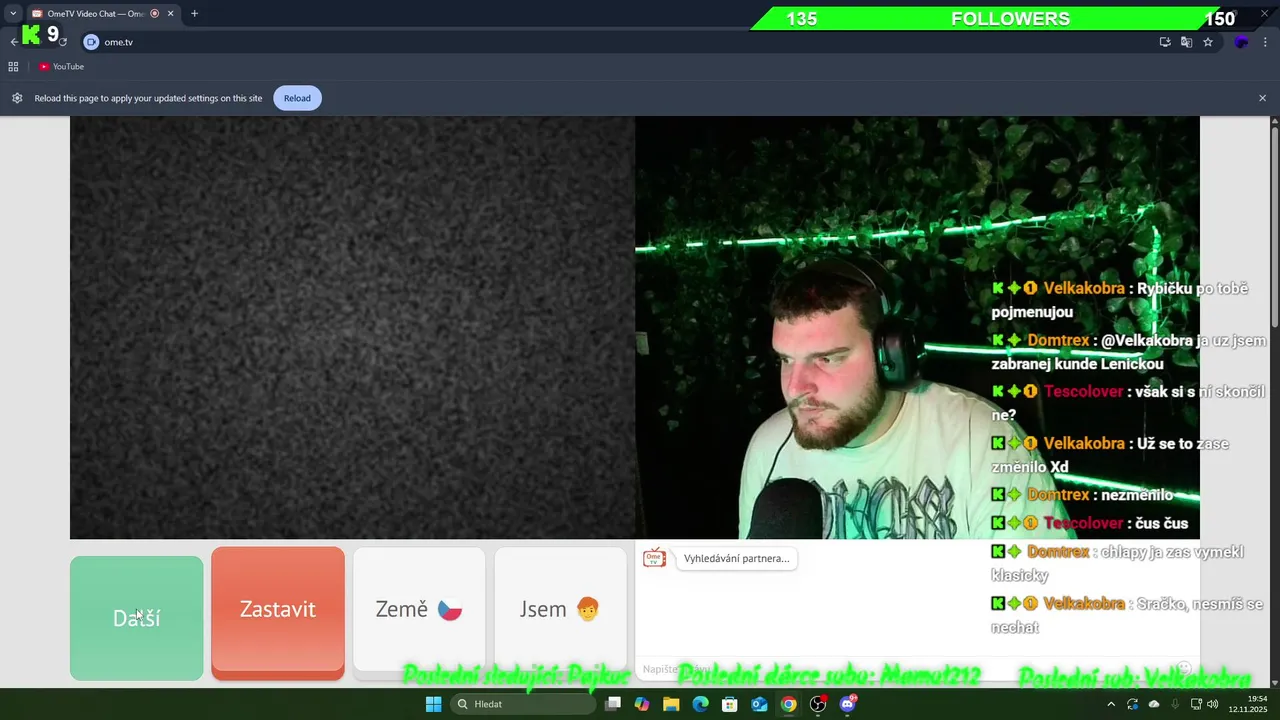
Task: Open the Chrome profile avatar
Action: (x=1241, y=42)
